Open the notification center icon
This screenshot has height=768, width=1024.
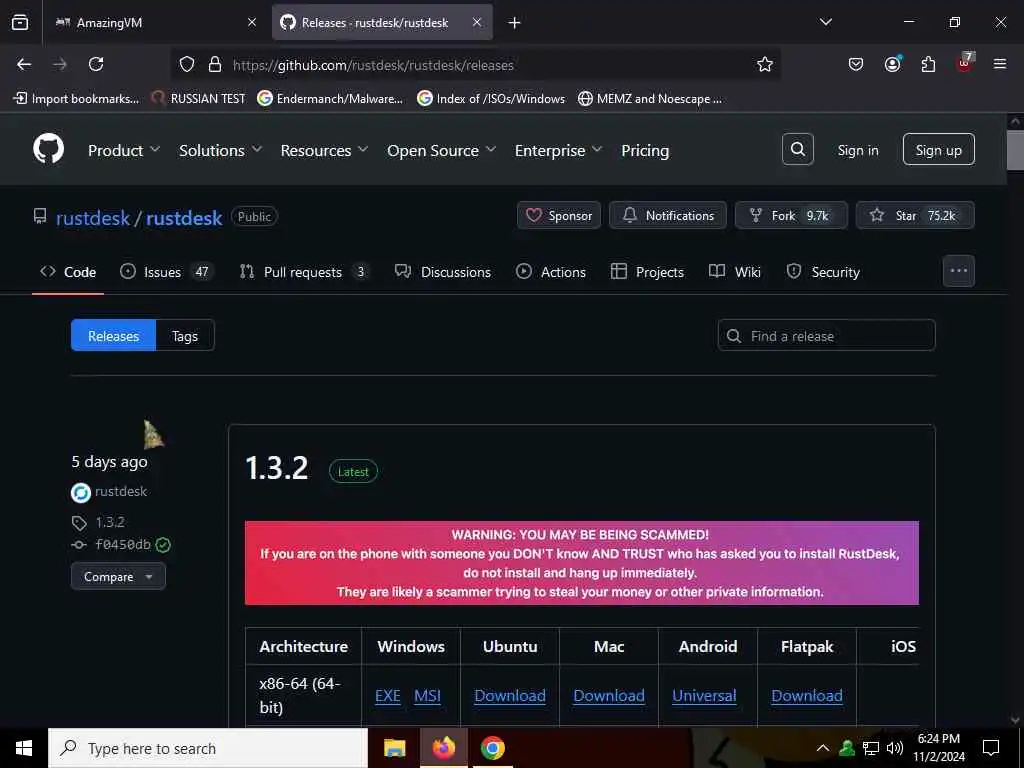991,748
